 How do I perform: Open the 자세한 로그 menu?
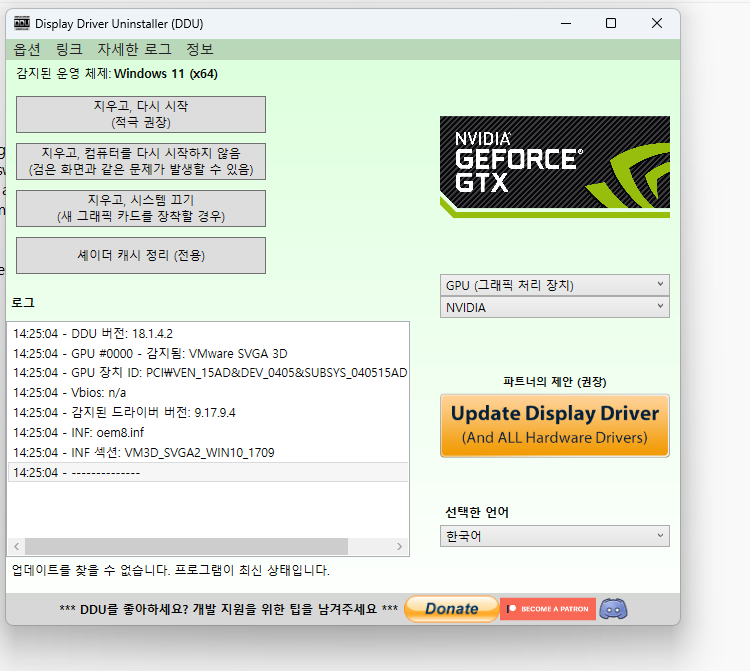tap(134, 49)
